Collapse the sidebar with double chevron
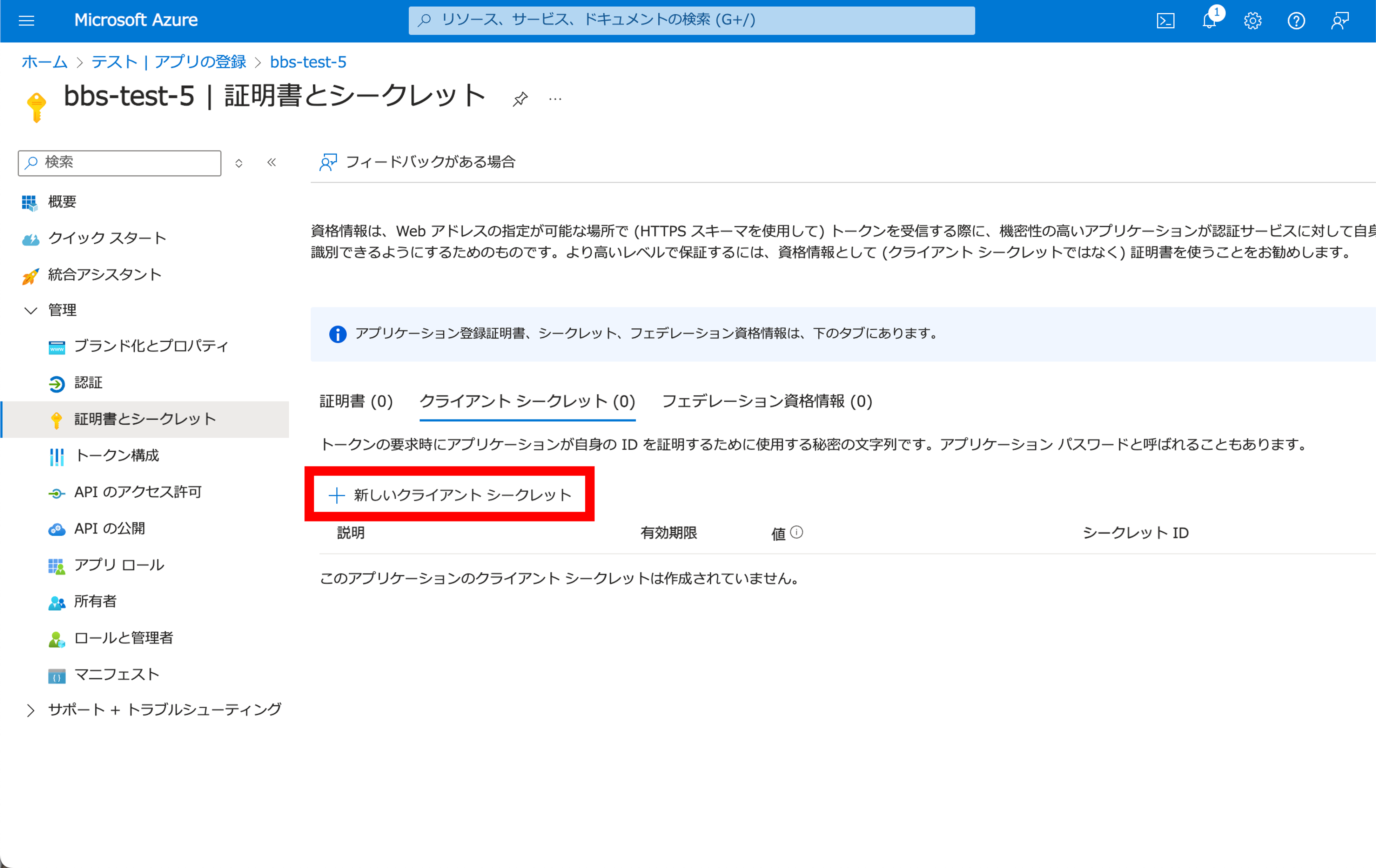1376x868 pixels. (272, 162)
